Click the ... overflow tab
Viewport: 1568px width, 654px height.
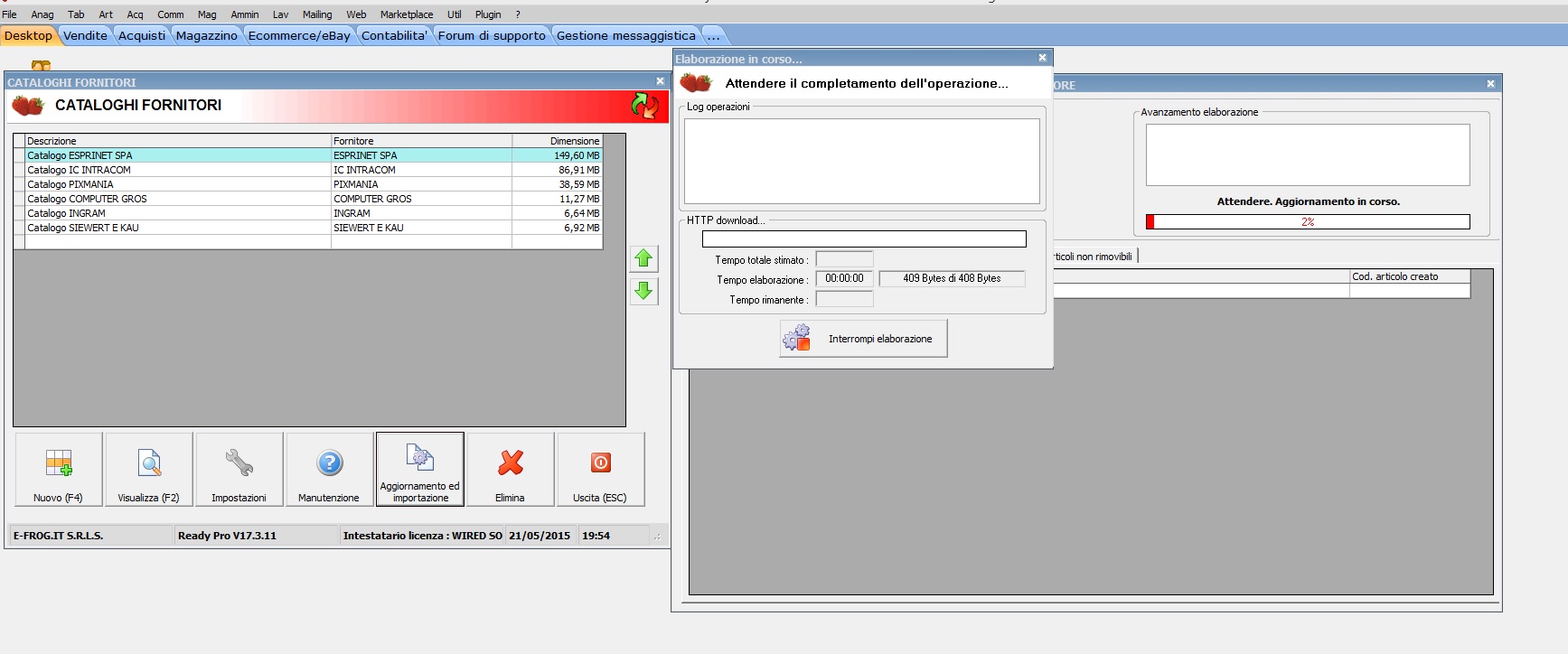(714, 36)
